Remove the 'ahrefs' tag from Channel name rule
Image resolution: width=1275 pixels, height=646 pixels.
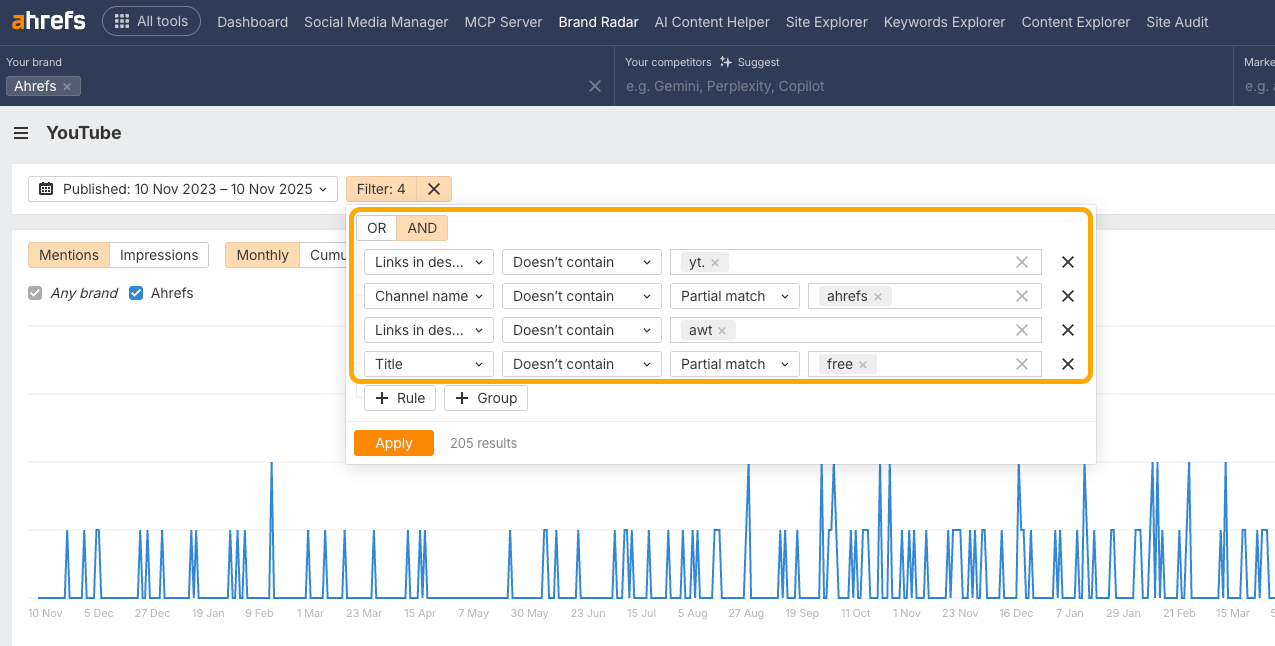click(x=877, y=296)
